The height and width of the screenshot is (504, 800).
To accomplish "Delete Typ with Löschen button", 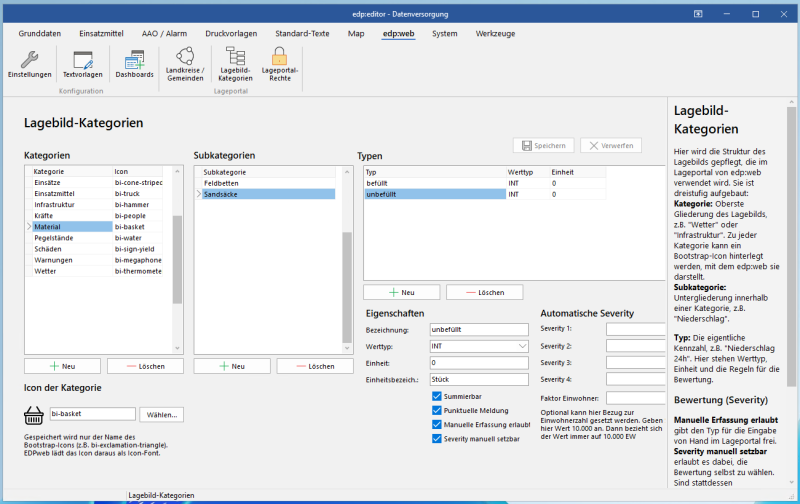I will pos(485,292).
